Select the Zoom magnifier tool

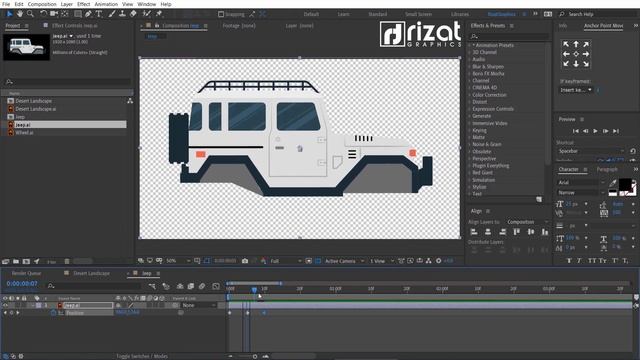(x=30, y=14)
